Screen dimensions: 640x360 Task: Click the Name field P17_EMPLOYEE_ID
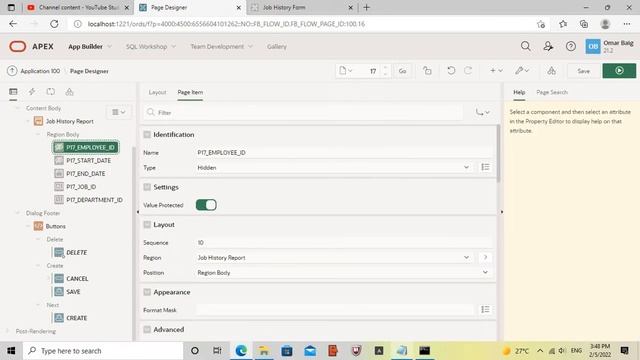[344, 152]
